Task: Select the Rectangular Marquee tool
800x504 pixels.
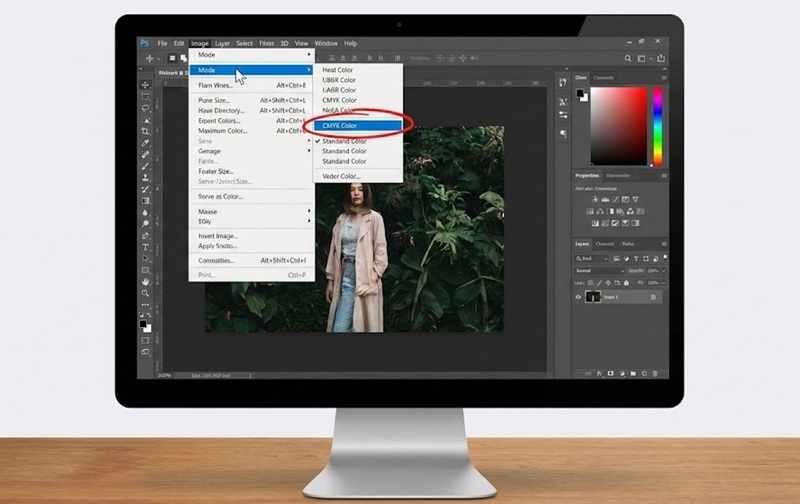Action: (x=145, y=96)
